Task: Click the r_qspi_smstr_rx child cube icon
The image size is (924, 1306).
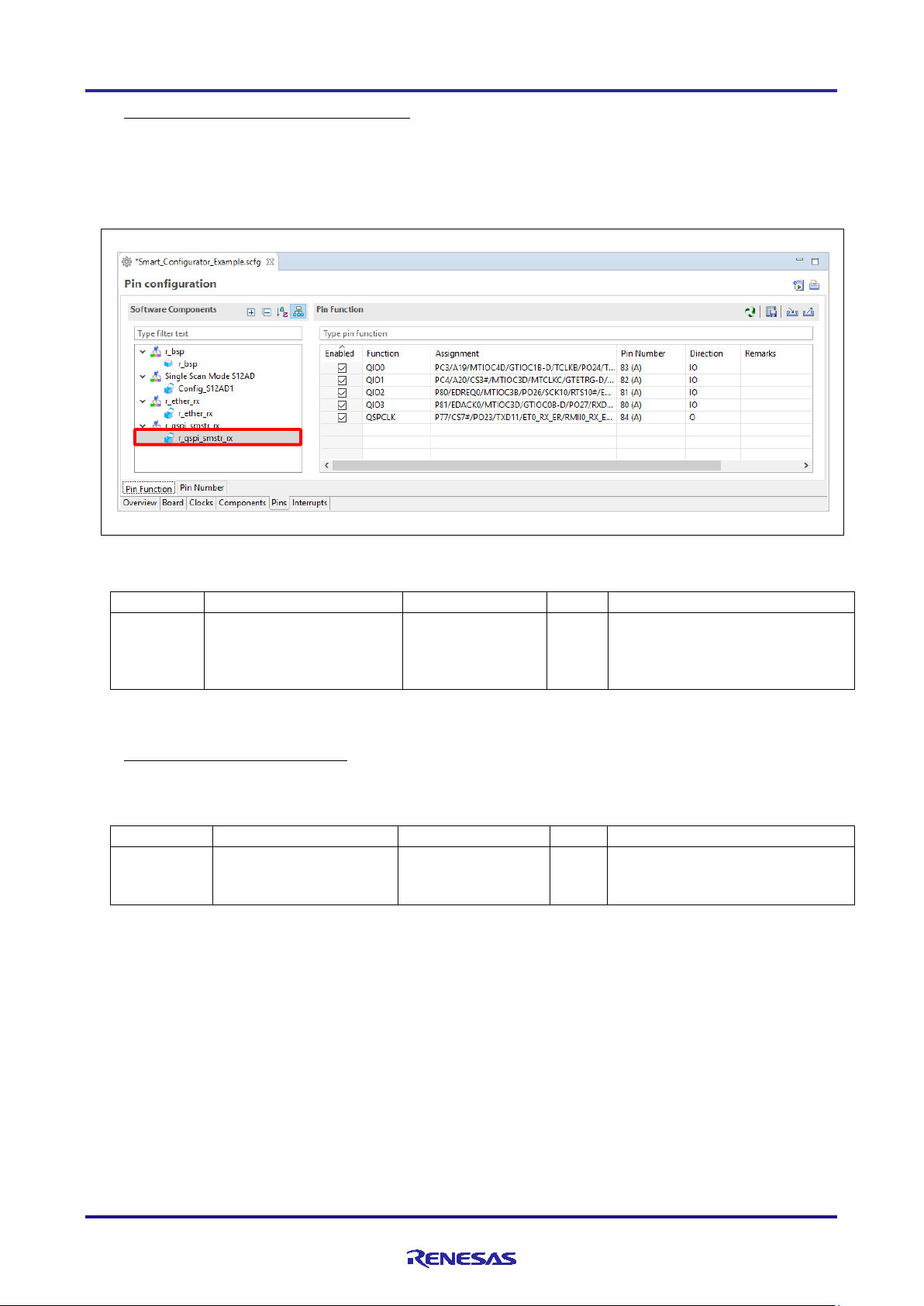Action: click(x=169, y=438)
